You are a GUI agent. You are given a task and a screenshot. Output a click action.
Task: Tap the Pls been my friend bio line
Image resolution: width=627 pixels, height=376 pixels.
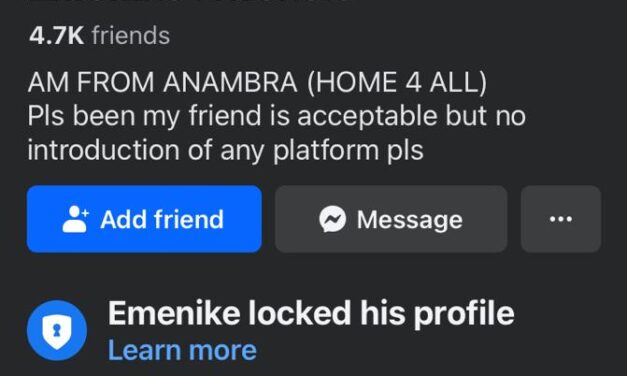pos(276,116)
